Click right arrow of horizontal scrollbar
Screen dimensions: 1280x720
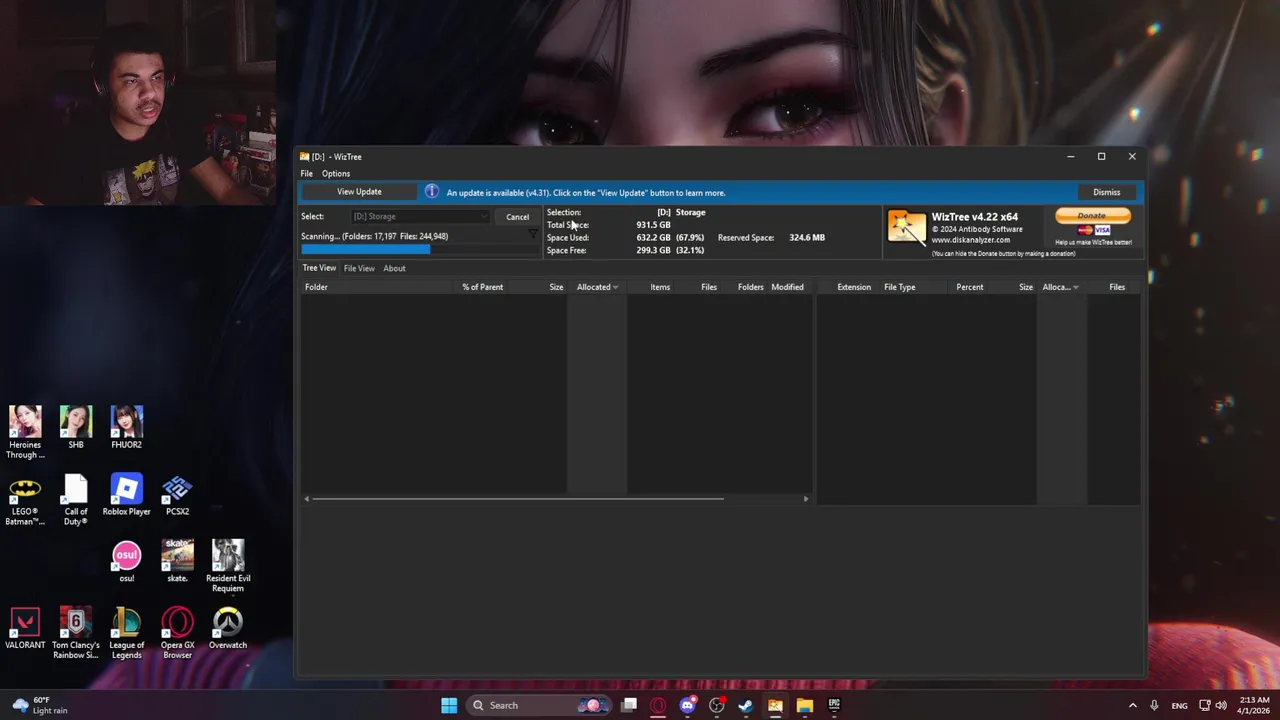805,498
